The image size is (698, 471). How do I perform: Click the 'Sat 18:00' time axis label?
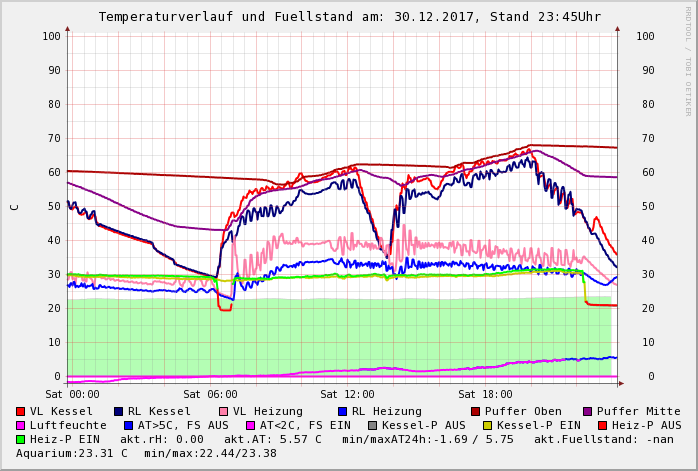pyautogui.click(x=485, y=394)
